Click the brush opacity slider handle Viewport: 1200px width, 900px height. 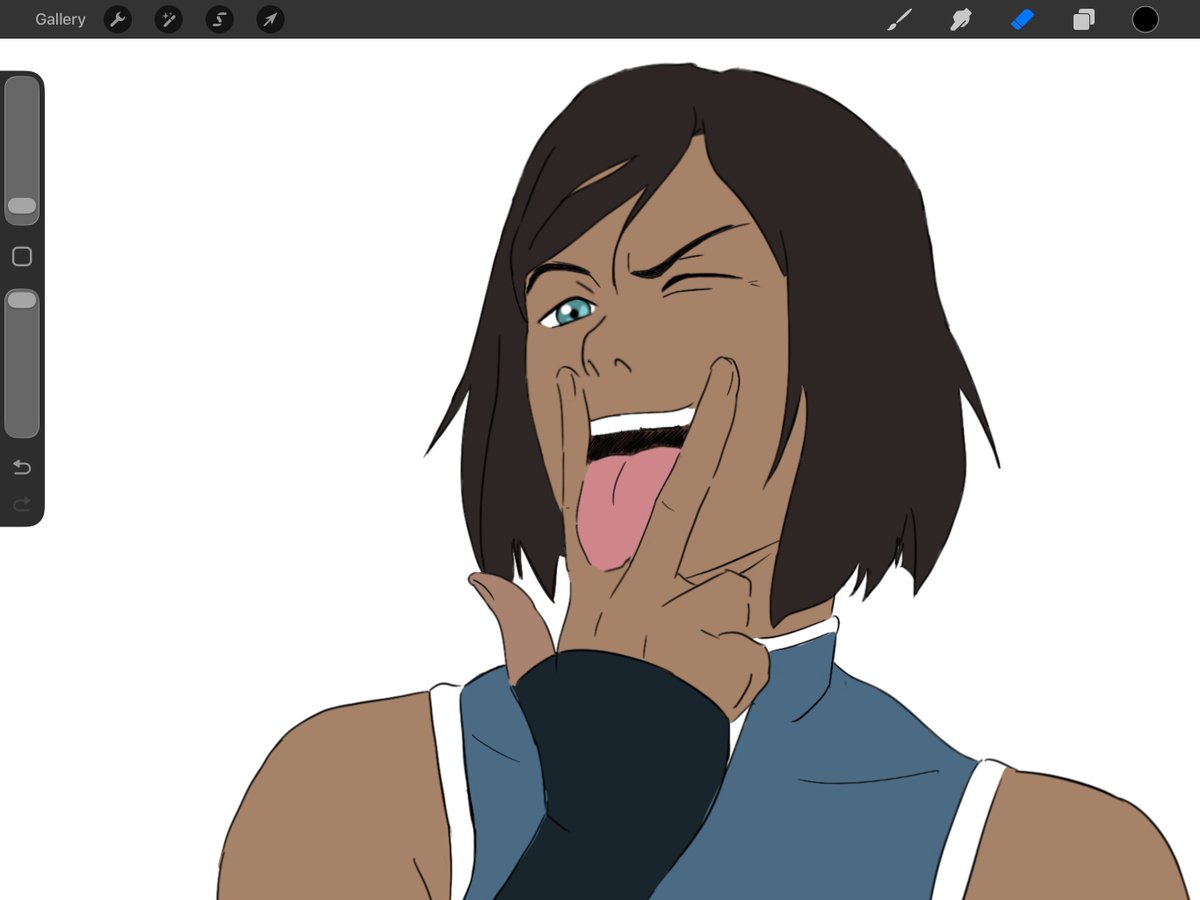(x=22, y=300)
